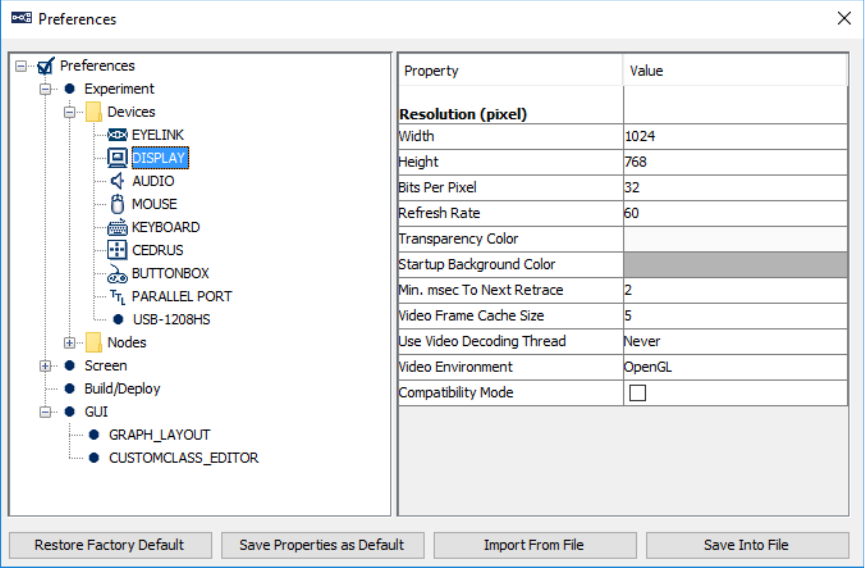Click the Build/Deploy bullet icon
Viewport: 865px width, 568px height.
pyautogui.click(x=70, y=389)
